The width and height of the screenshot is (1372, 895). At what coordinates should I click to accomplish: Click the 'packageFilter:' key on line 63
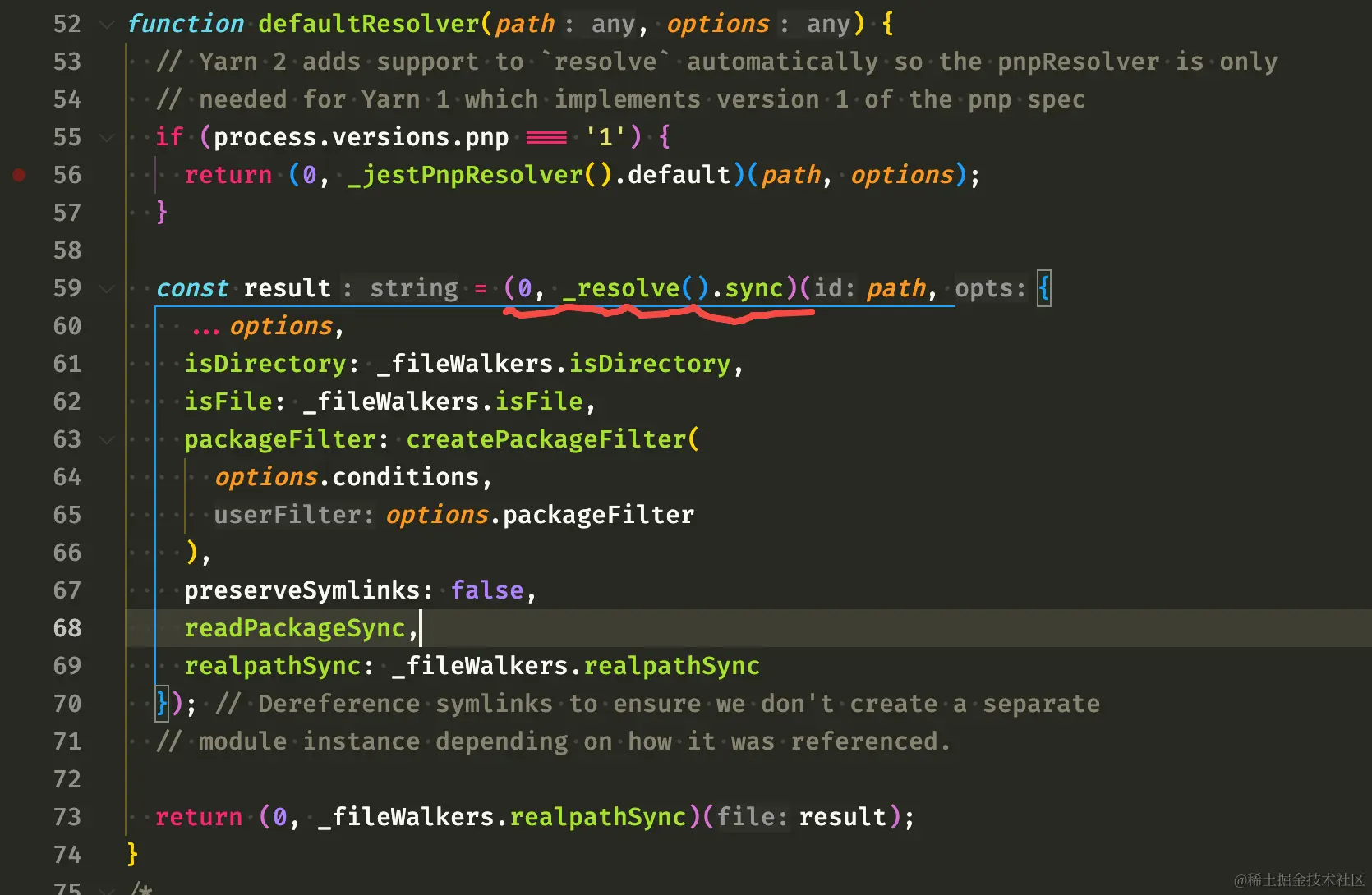coord(287,439)
